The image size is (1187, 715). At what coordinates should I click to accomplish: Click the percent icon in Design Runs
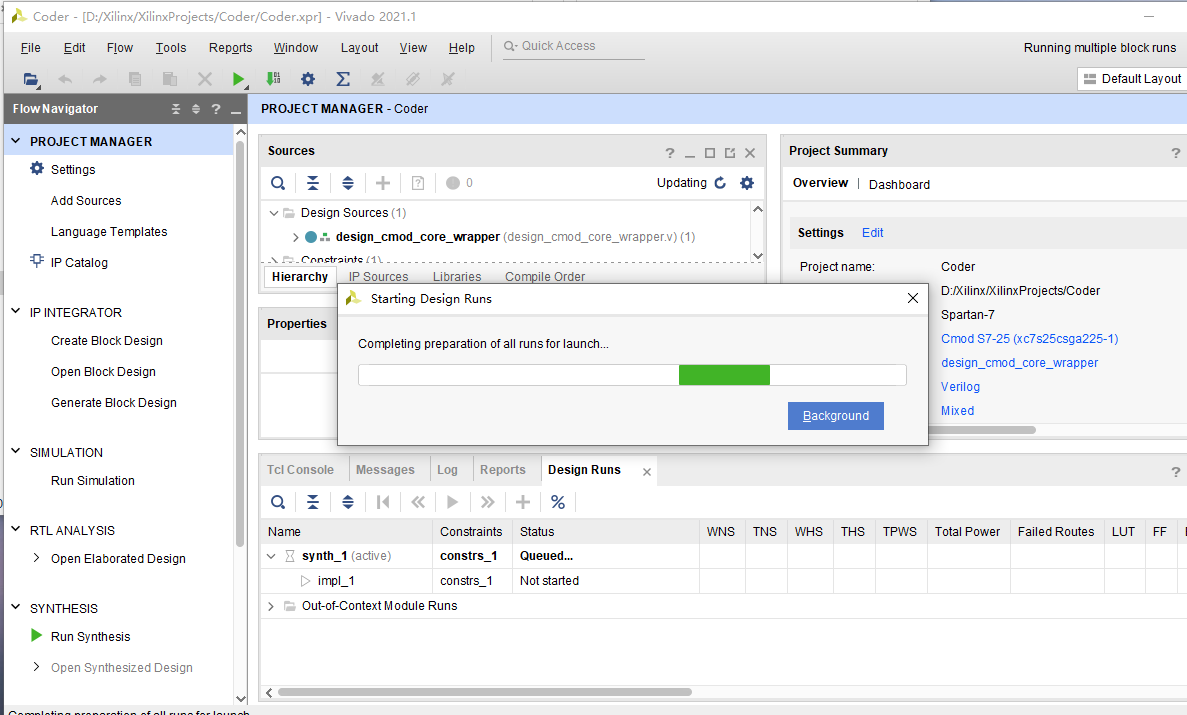point(558,502)
